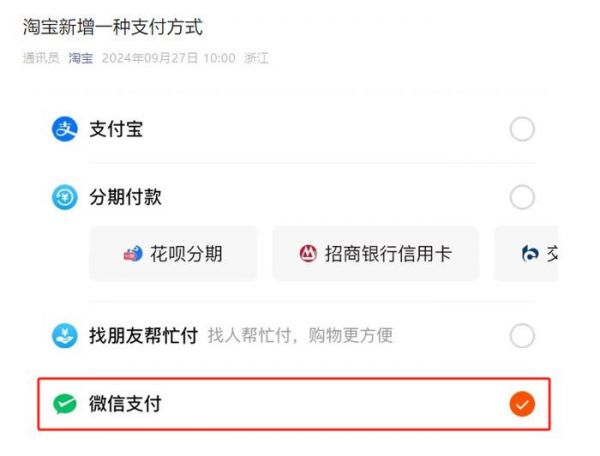This screenshot has height=456, width=600.
Task: Select the 找朋友帮忙付 radio button
Action: click(522, 336)
